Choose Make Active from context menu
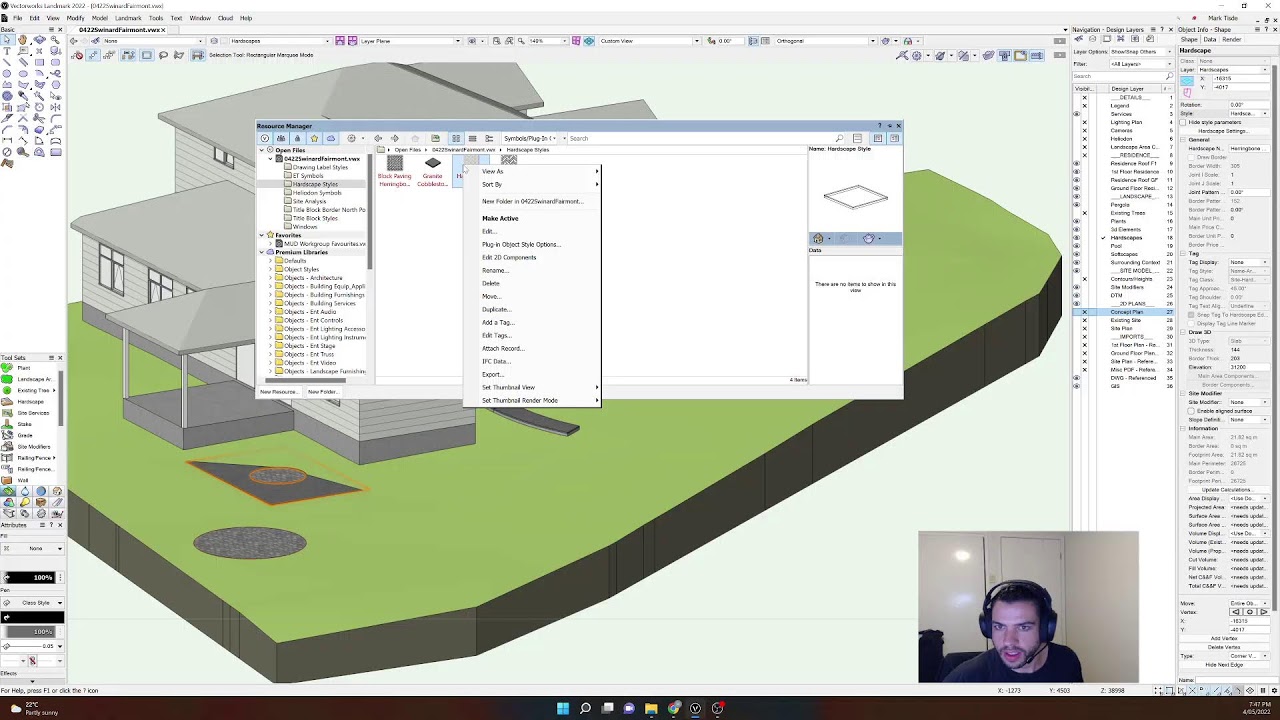The height and width of the screenshot is (720, 1280). pyautogui.click(x=500, y=218)
